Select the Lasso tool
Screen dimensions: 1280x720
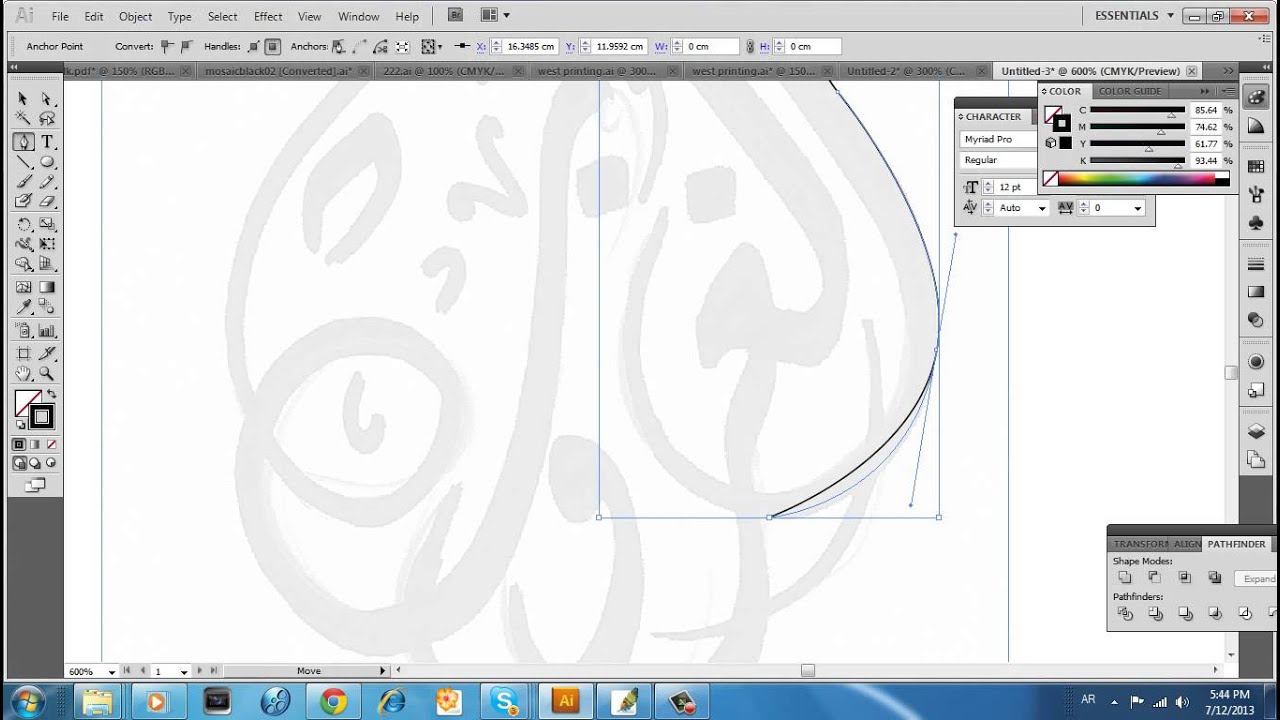click(46, 120)
